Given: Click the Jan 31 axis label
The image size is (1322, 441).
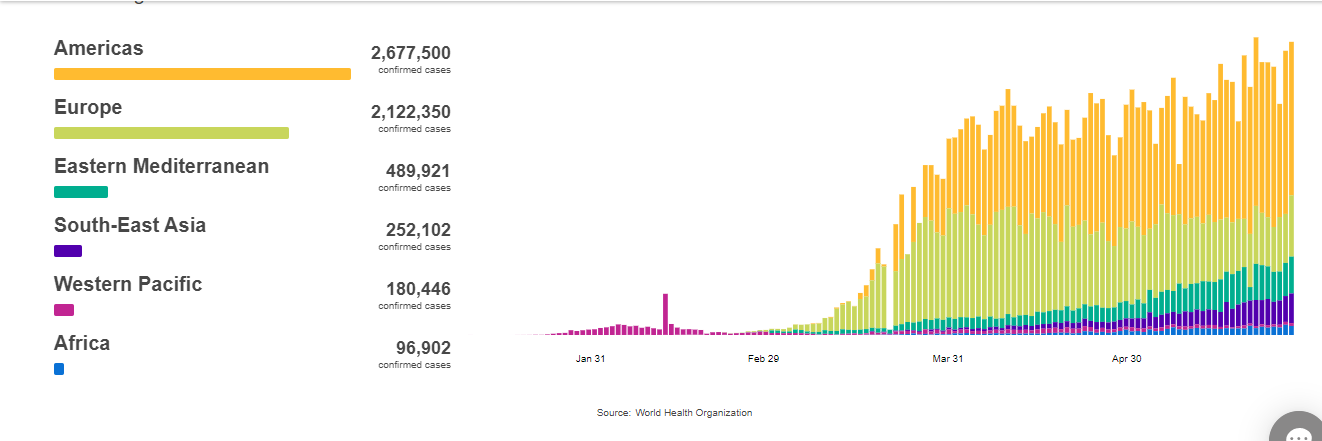Looking at the screenshot, I should point(590,359).
